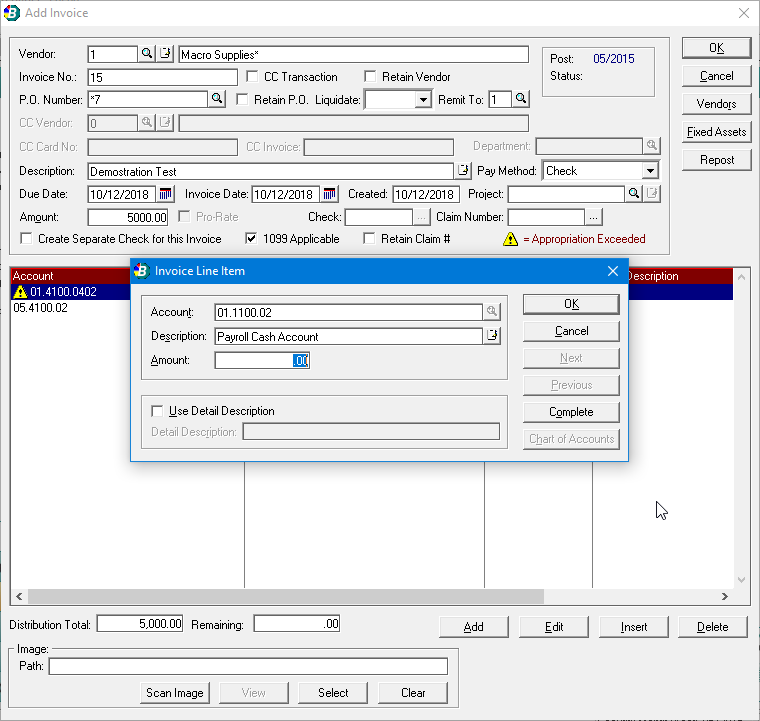Screen dimensions: 760x721
Task: Enable Retain Claim # checkbox
Action: coord(369,239)
